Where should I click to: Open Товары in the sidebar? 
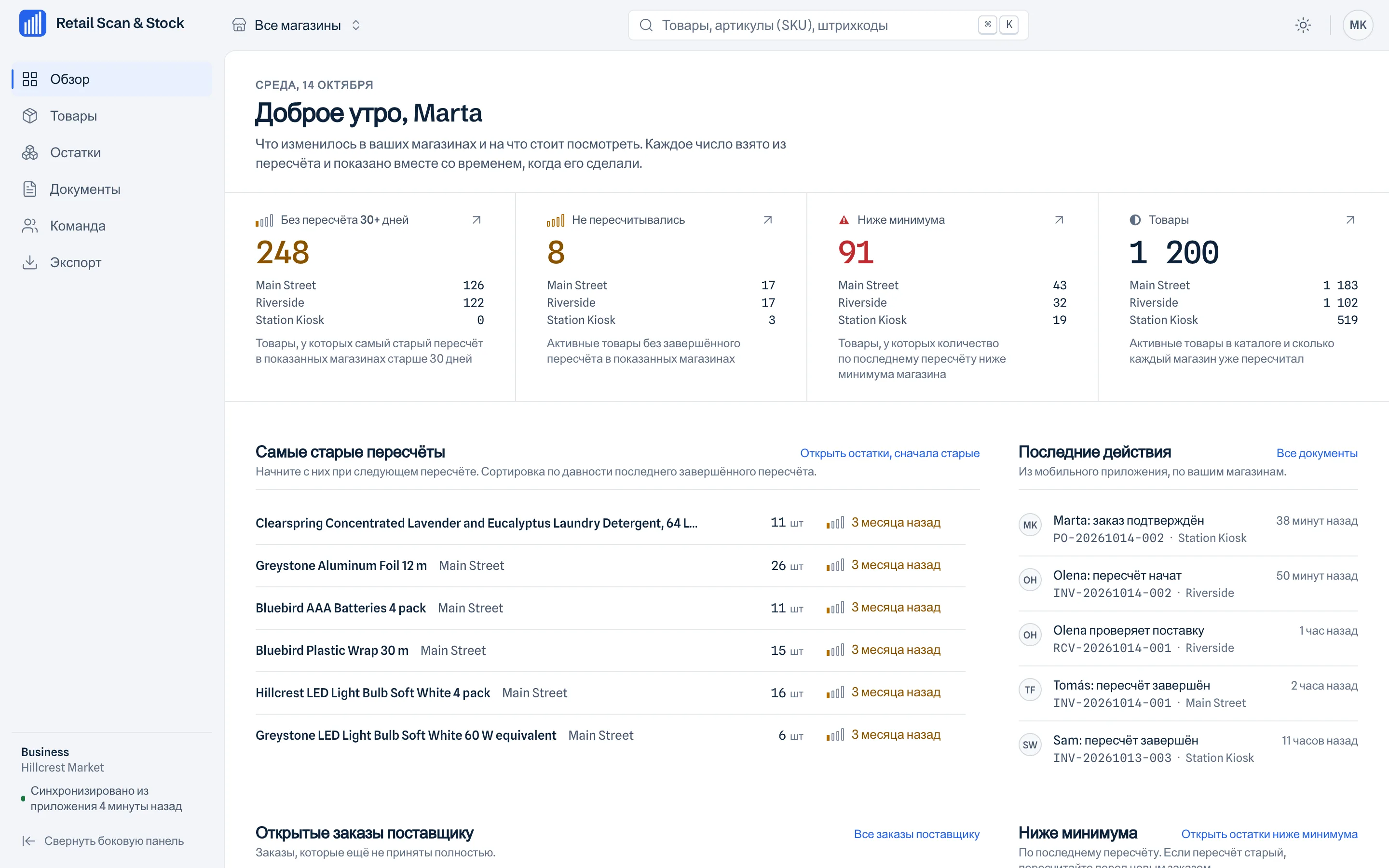112,116
